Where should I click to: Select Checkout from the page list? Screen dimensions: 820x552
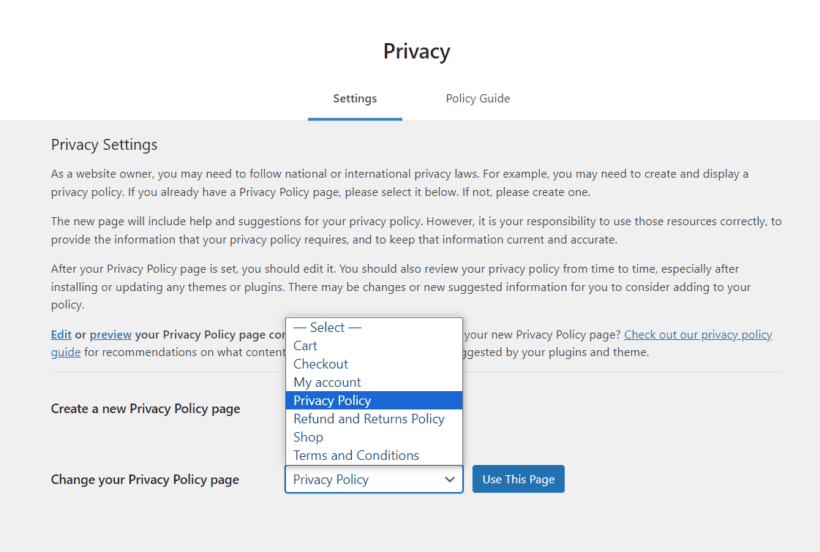(374, 364)
